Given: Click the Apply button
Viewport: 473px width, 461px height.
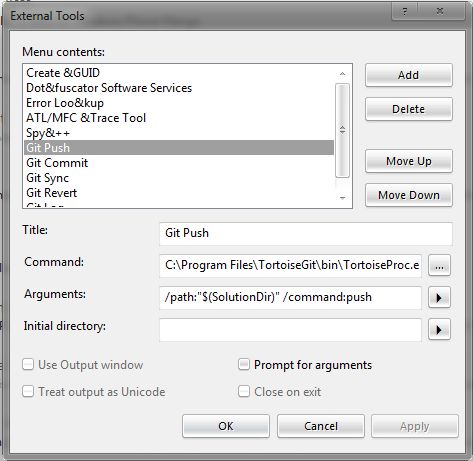Looking at the screenshot, I should (x=415, y=426).
